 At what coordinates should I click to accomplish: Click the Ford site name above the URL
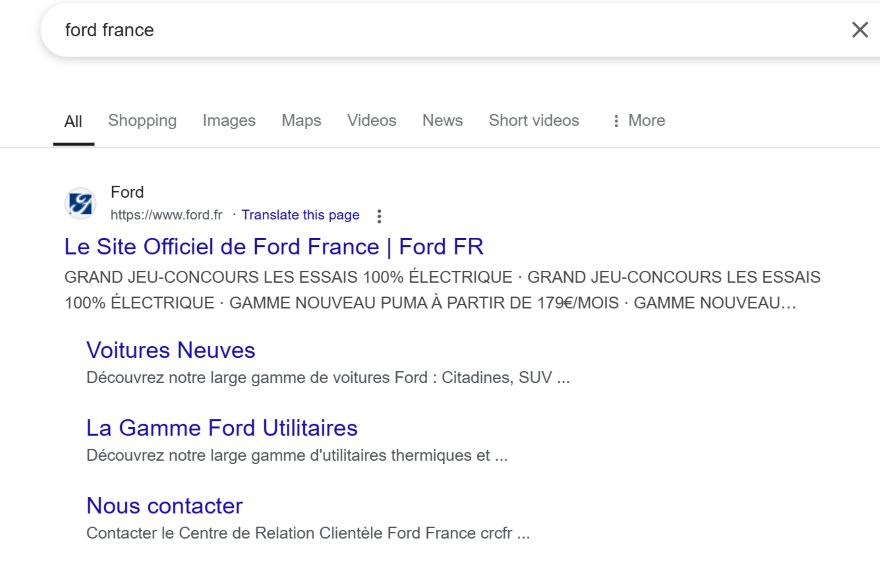click(x=127, y=192)
